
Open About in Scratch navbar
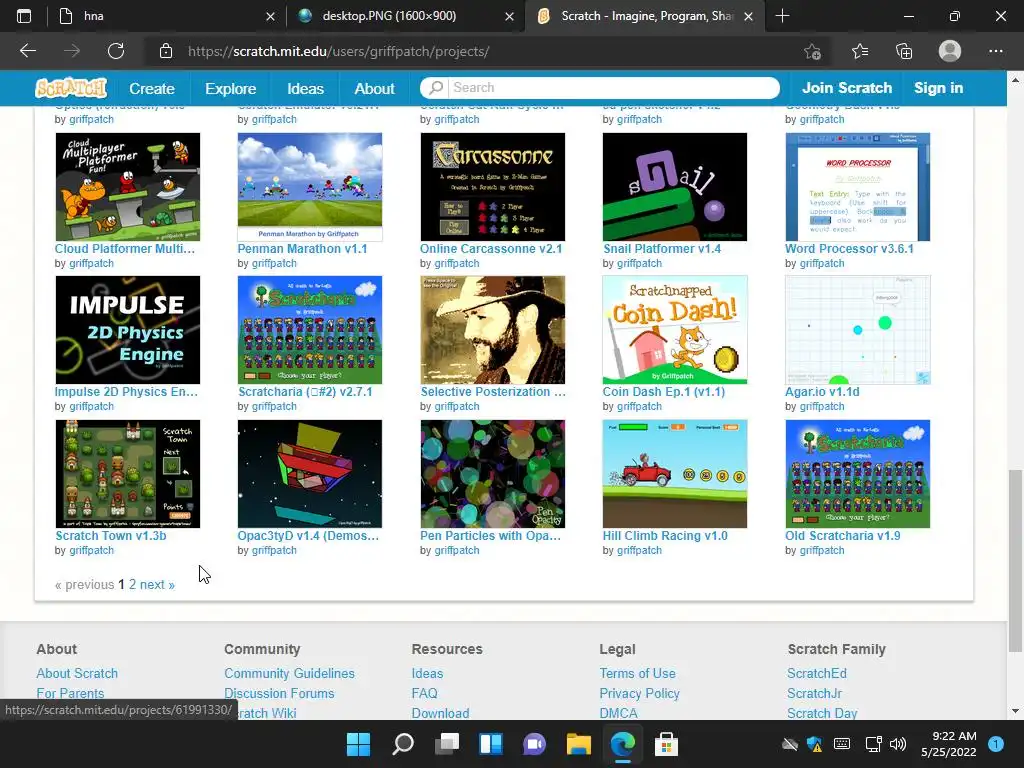(x=374, y=88)
